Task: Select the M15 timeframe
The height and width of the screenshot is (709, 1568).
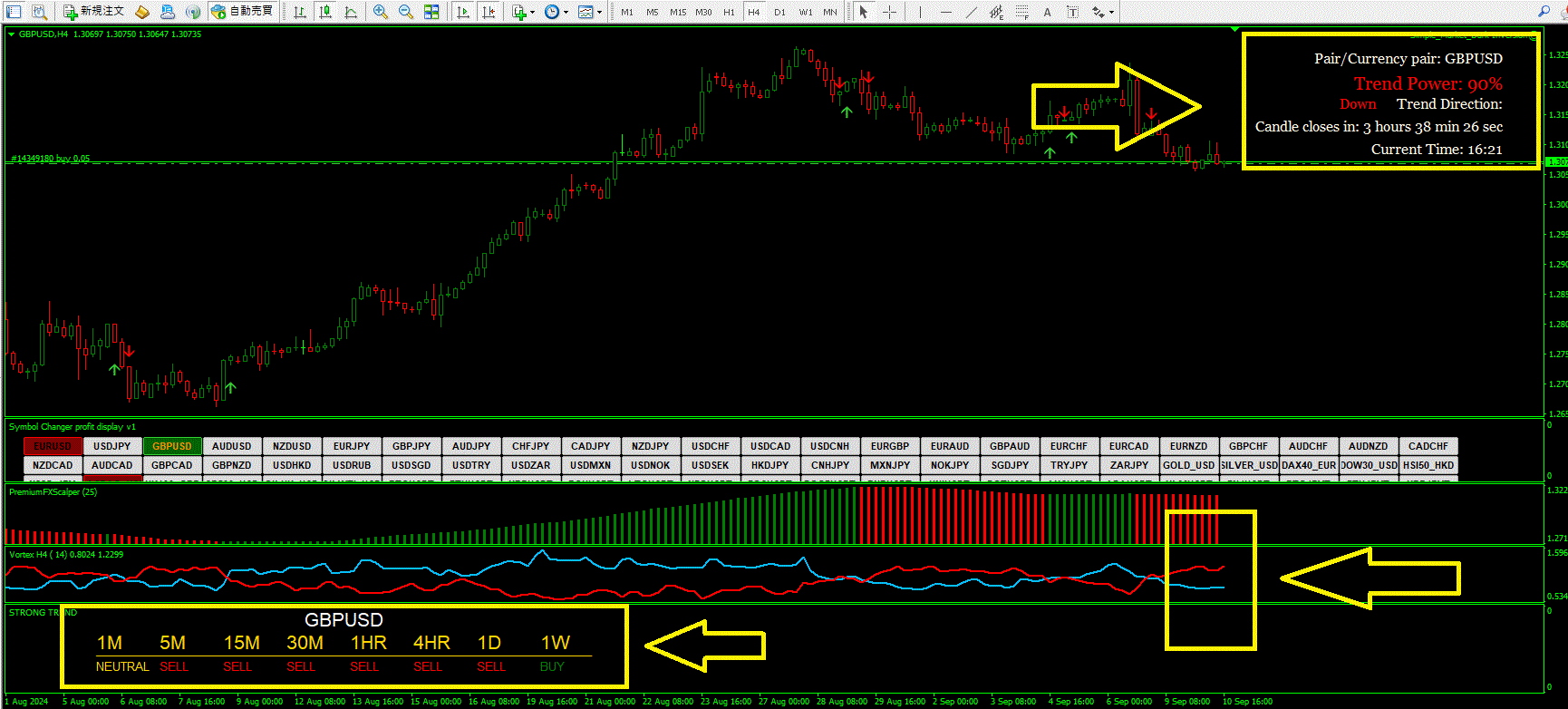Action: tap(678, 12)
